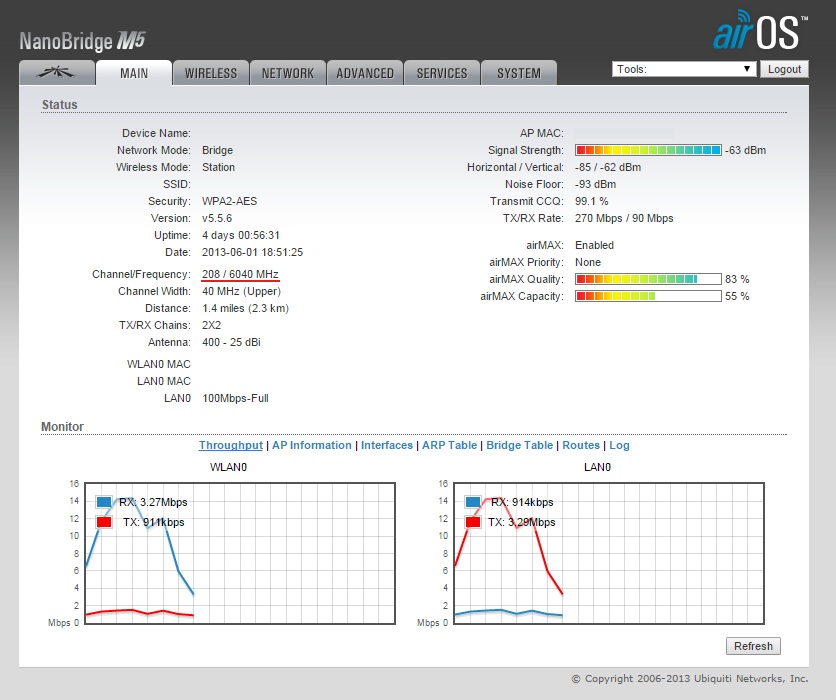
Task: Click the version v5.5.6 text
Action: click(217, 219)
